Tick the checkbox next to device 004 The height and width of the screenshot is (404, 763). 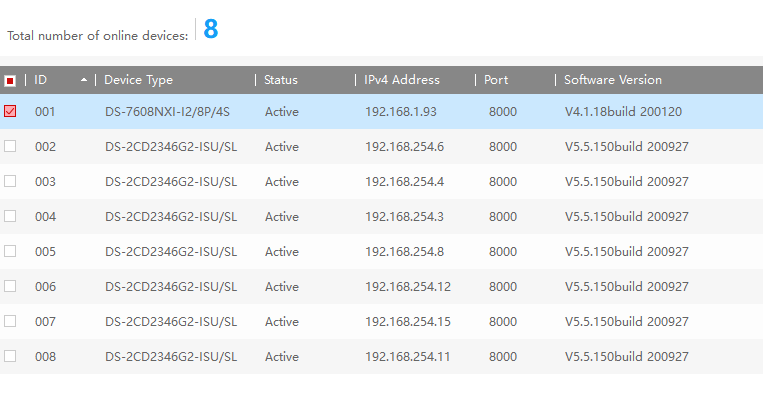(x=10, y=216)
